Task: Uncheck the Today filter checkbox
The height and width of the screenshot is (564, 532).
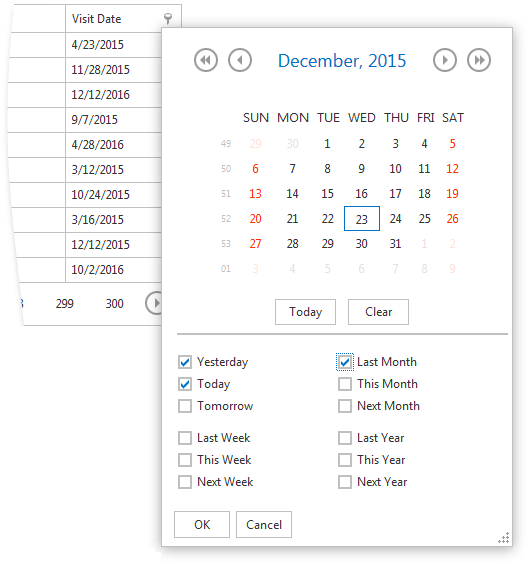Action: coord(185,384)
